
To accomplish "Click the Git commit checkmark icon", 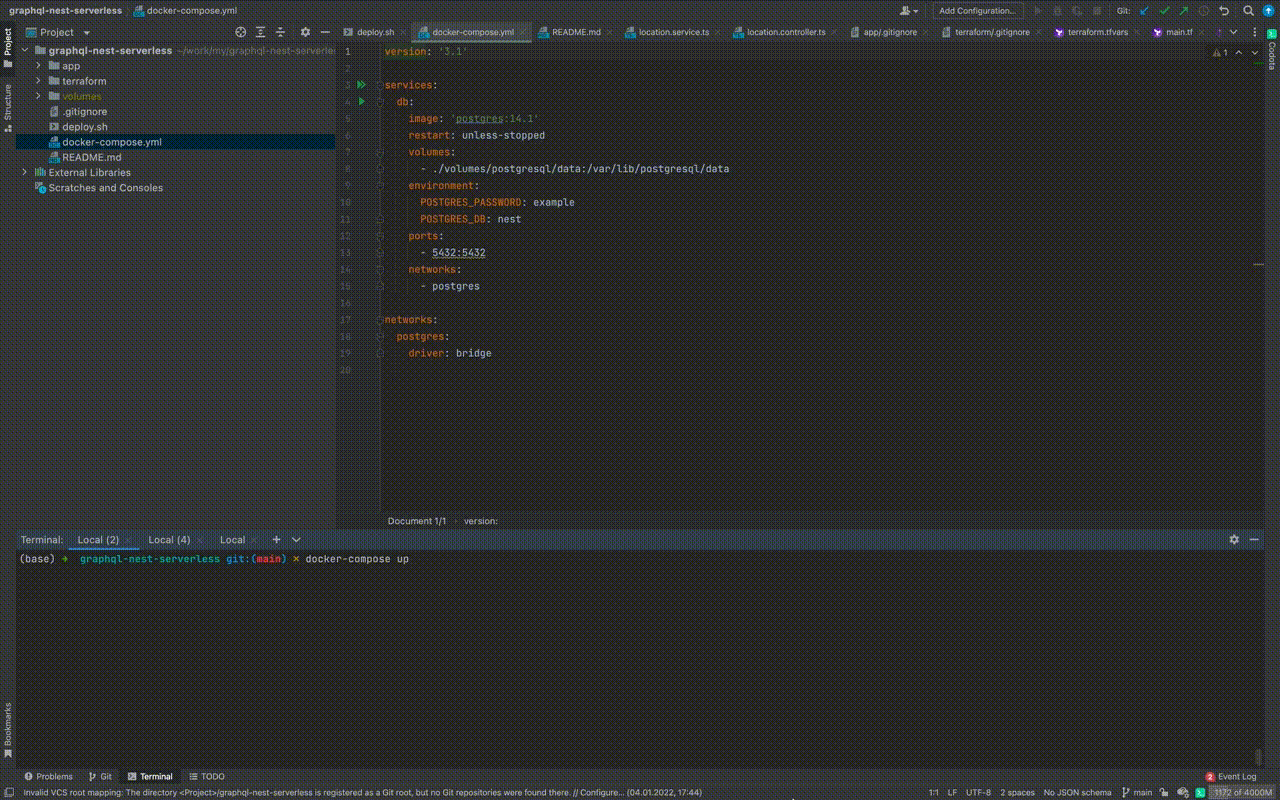I will (x=1164, y=11).
